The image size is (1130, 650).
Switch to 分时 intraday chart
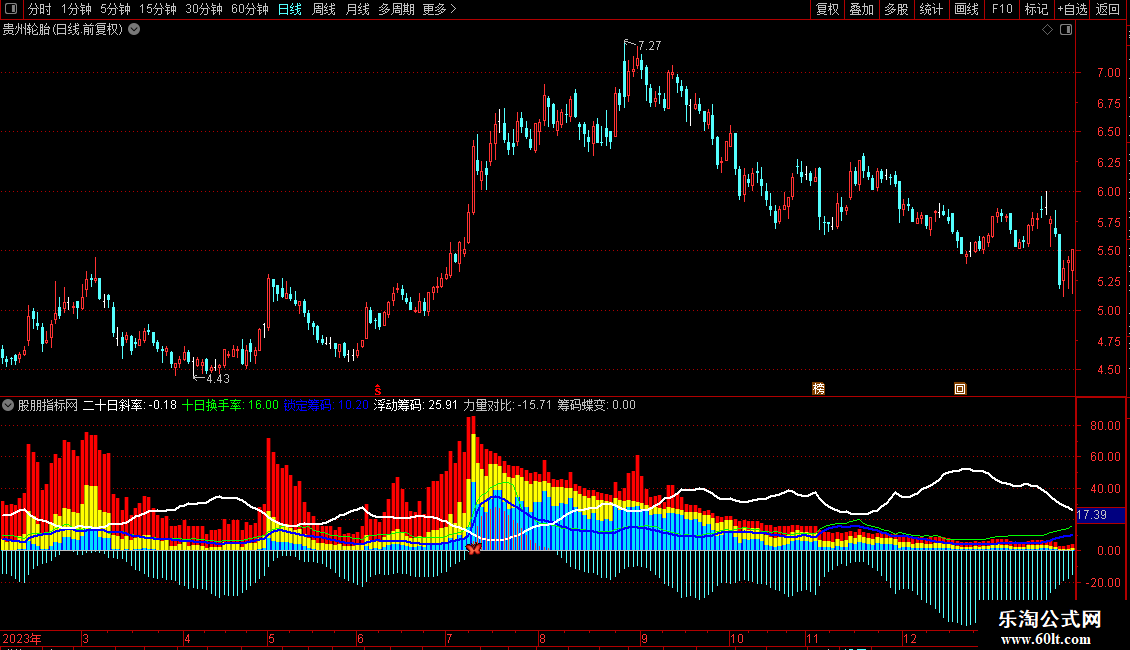pyautogui.click(x=40, y=9)
